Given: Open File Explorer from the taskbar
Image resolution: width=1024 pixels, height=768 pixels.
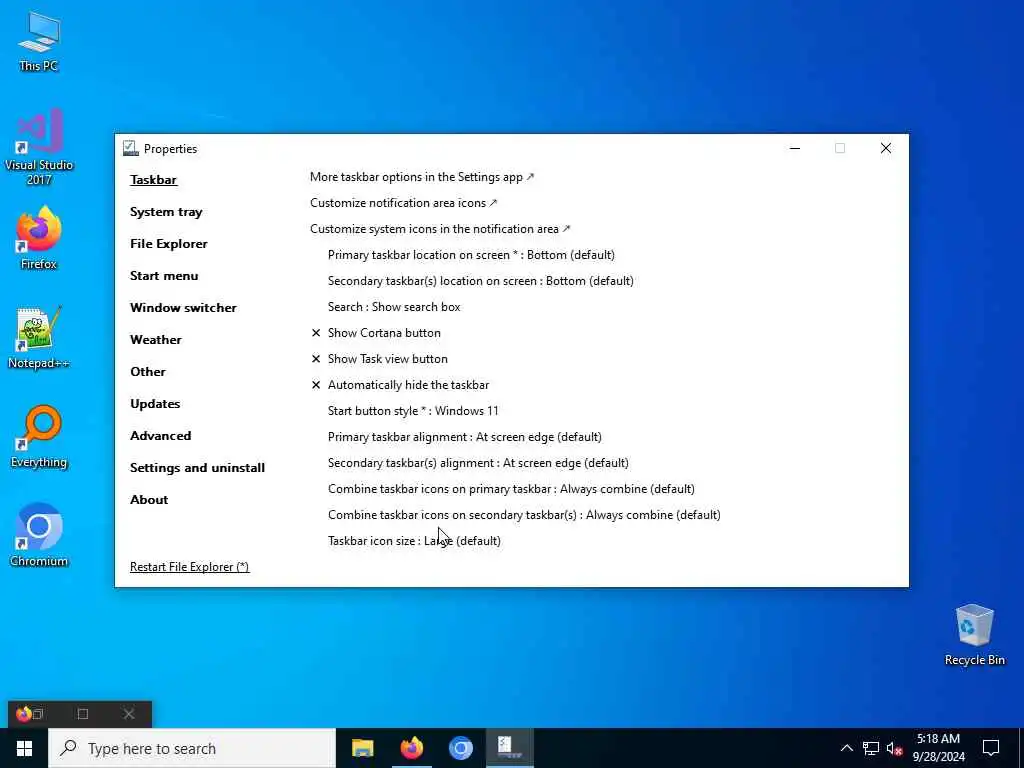Looking at the screenshot, I should [x=362, y=748].
